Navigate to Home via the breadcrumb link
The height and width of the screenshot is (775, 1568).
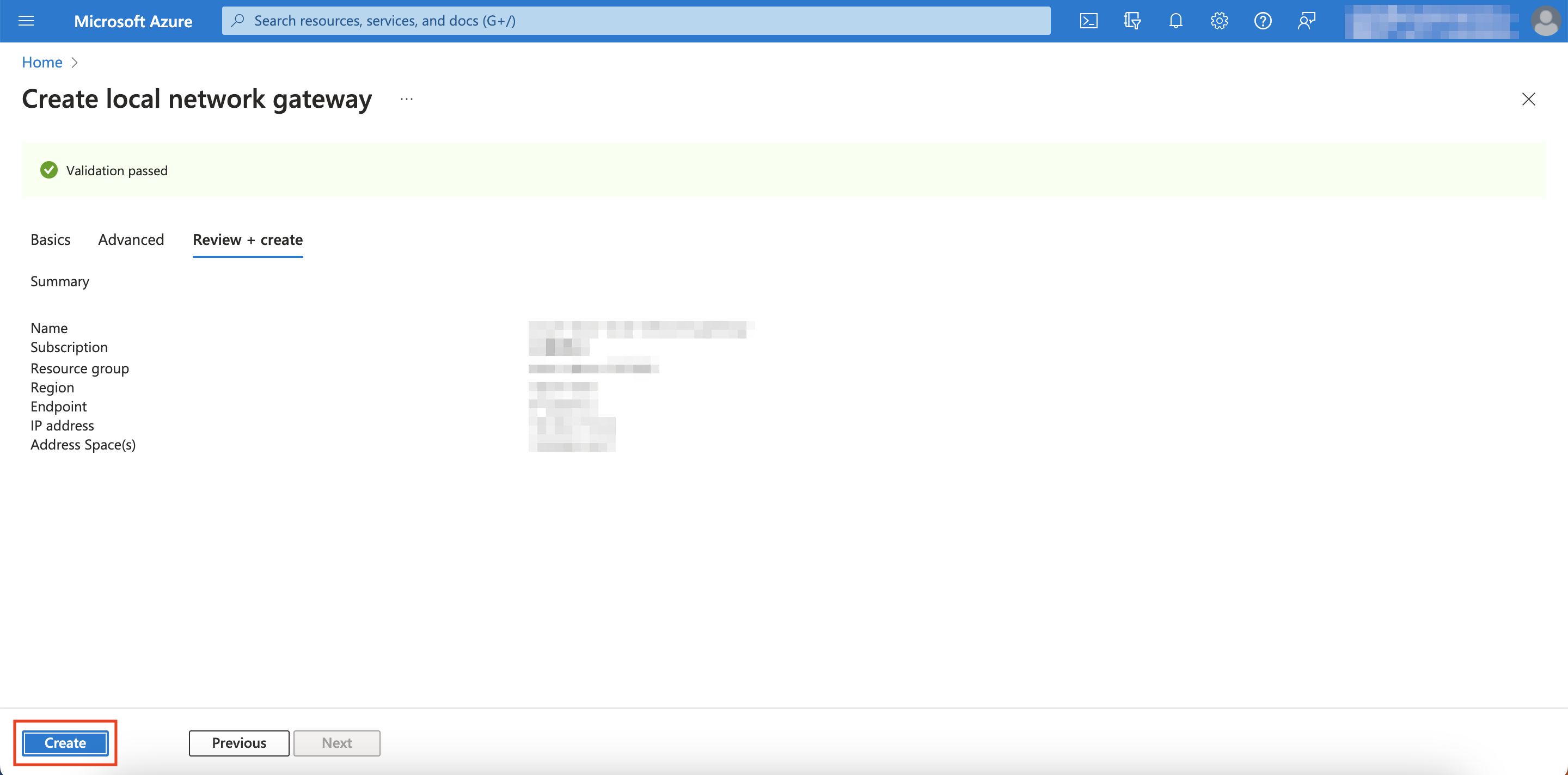pos(41,62)
